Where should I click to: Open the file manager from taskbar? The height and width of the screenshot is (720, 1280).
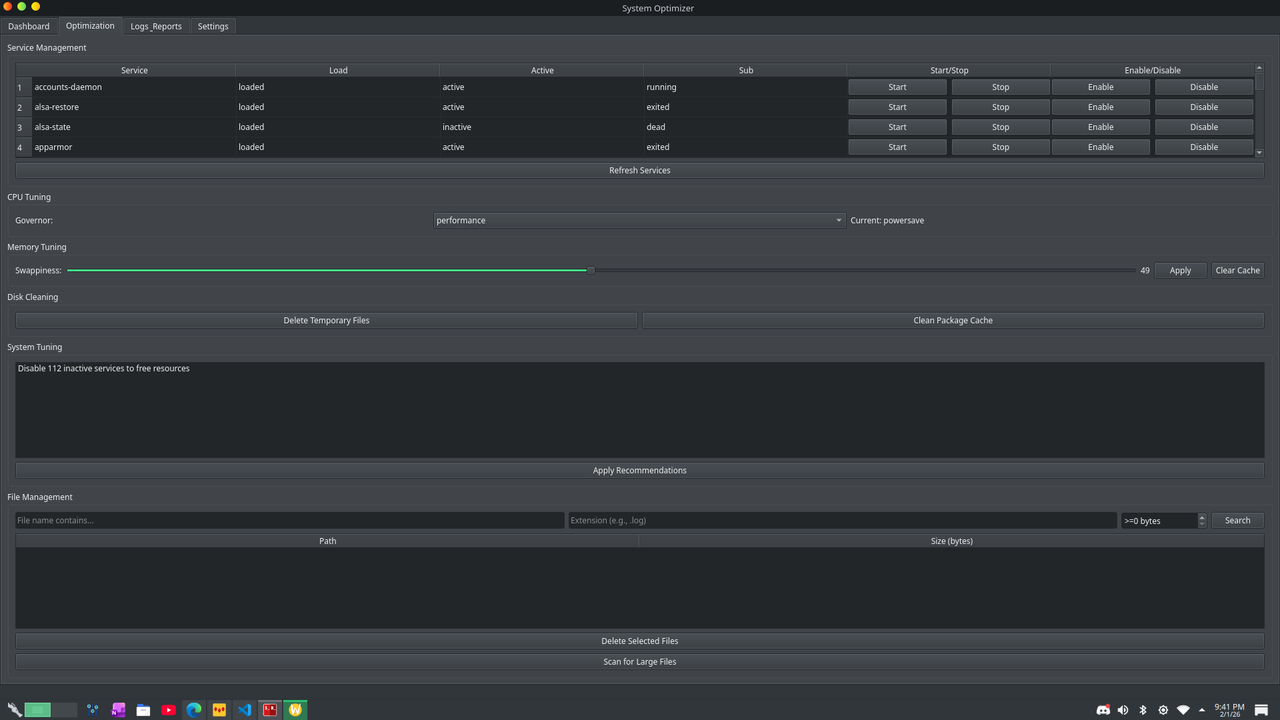(x=143, y=710)
